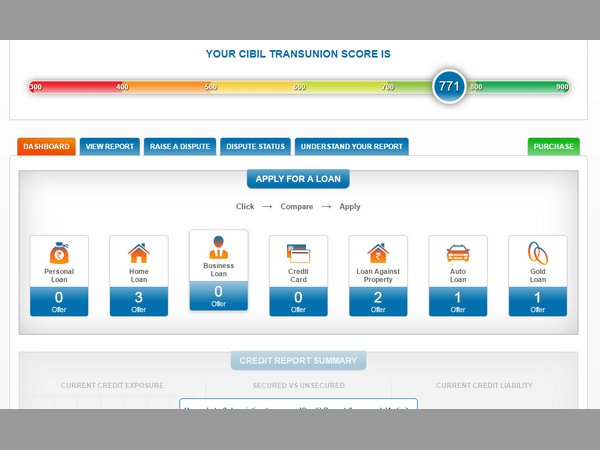The height and width of the screenshot is (450, 600).
Task: Go to the Dispute Status tab
Action: 255,147
